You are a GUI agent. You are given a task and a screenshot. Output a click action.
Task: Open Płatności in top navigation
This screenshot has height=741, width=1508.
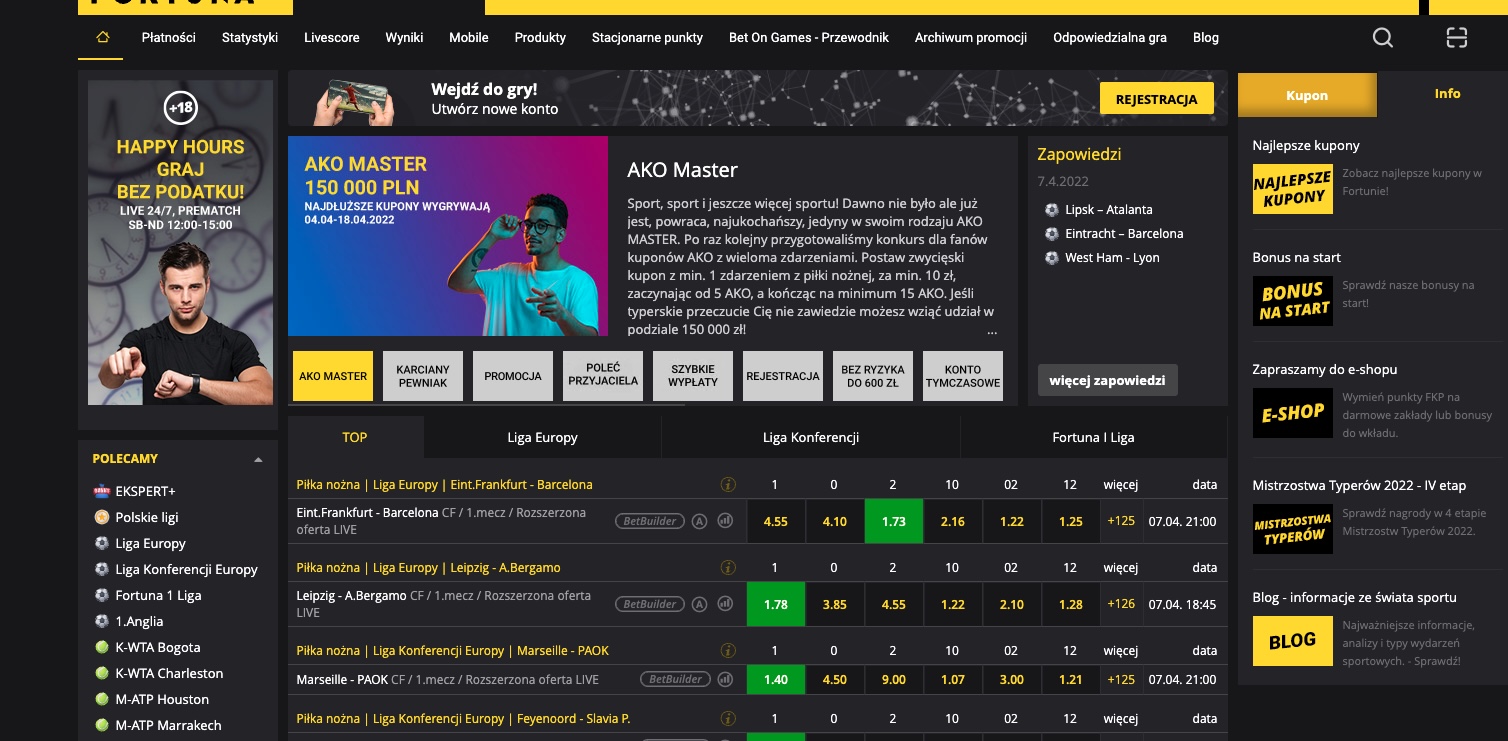168,38
